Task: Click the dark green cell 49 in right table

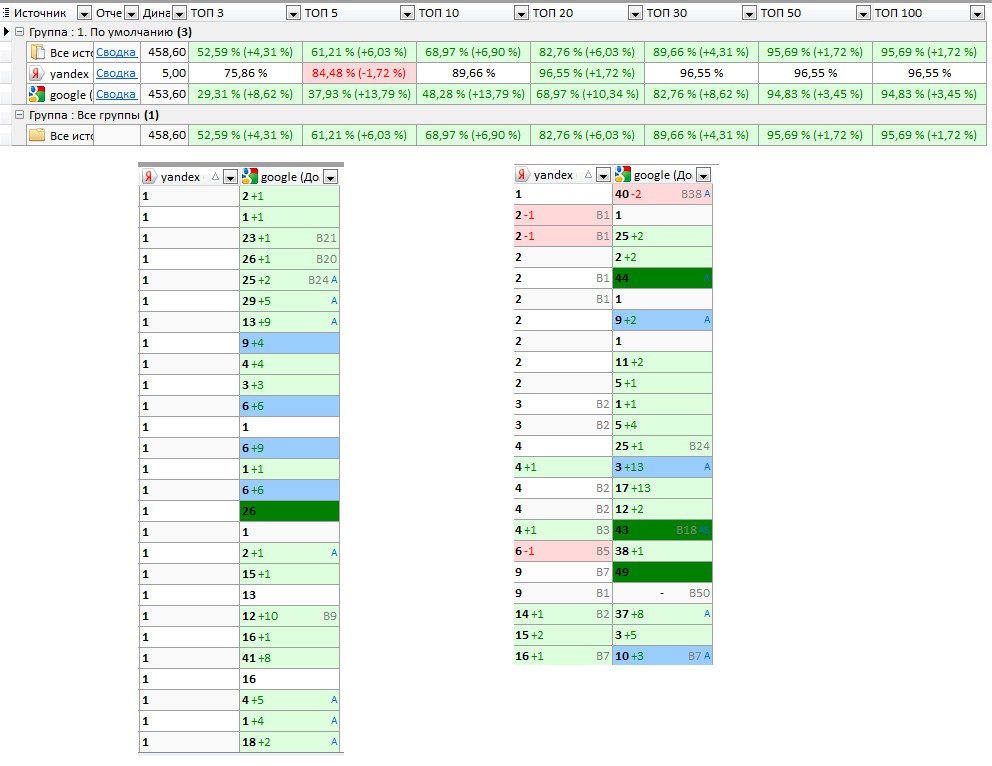Action: 662,572
